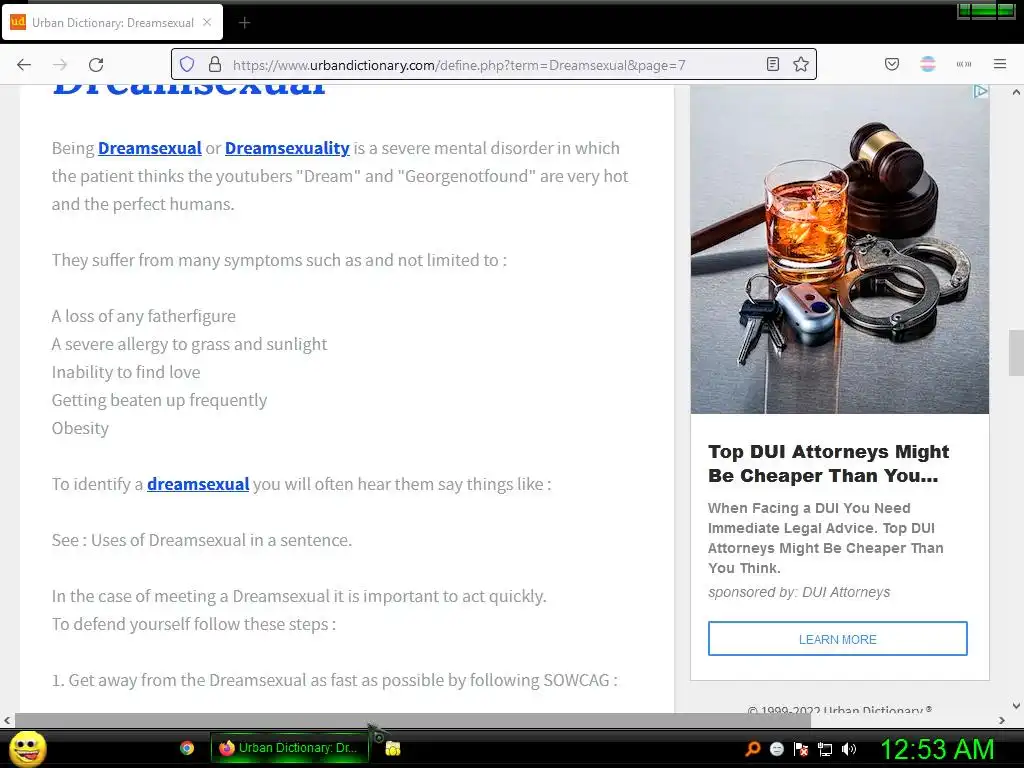This screenshot has width=1024, height=768.
Task: Click 'sponsored by: DUI Attorneys' text
Action: (x=799, y=592)
